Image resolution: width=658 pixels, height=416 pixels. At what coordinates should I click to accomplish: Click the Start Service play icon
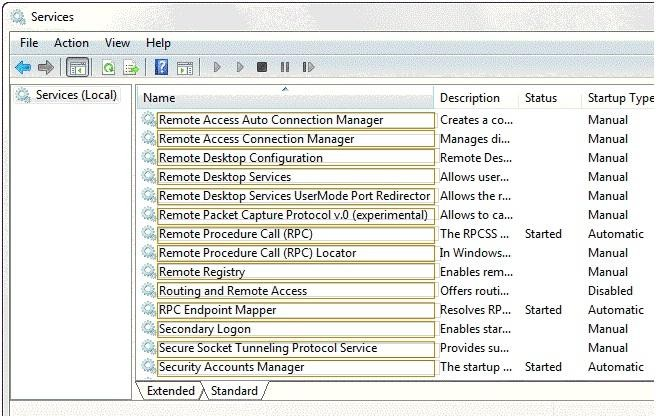217,67
